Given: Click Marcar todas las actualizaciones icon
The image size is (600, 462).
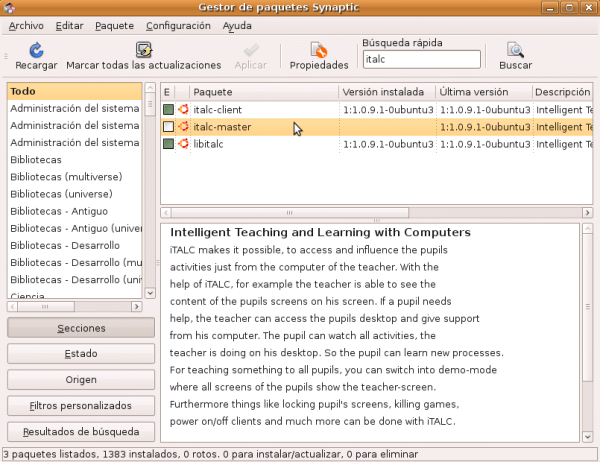Looking at the screenshot, I should [x=143, y=49].
